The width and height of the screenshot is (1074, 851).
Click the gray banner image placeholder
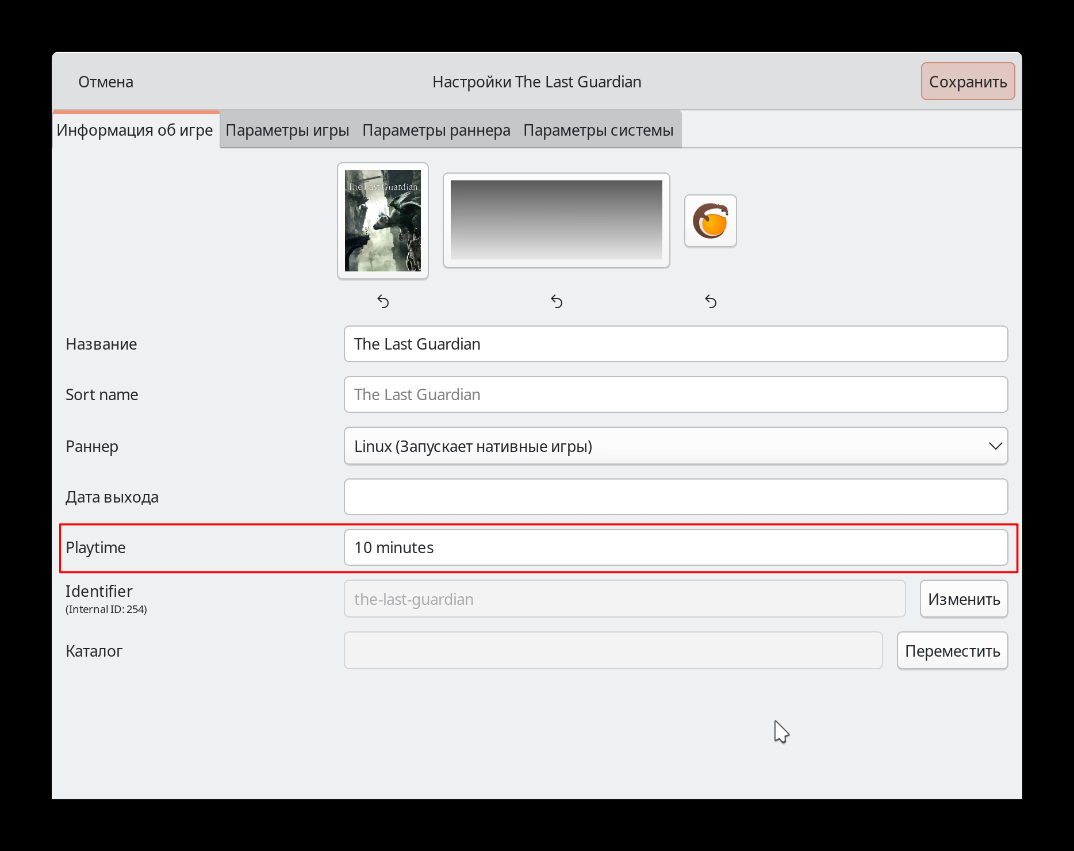coord(556,220)
